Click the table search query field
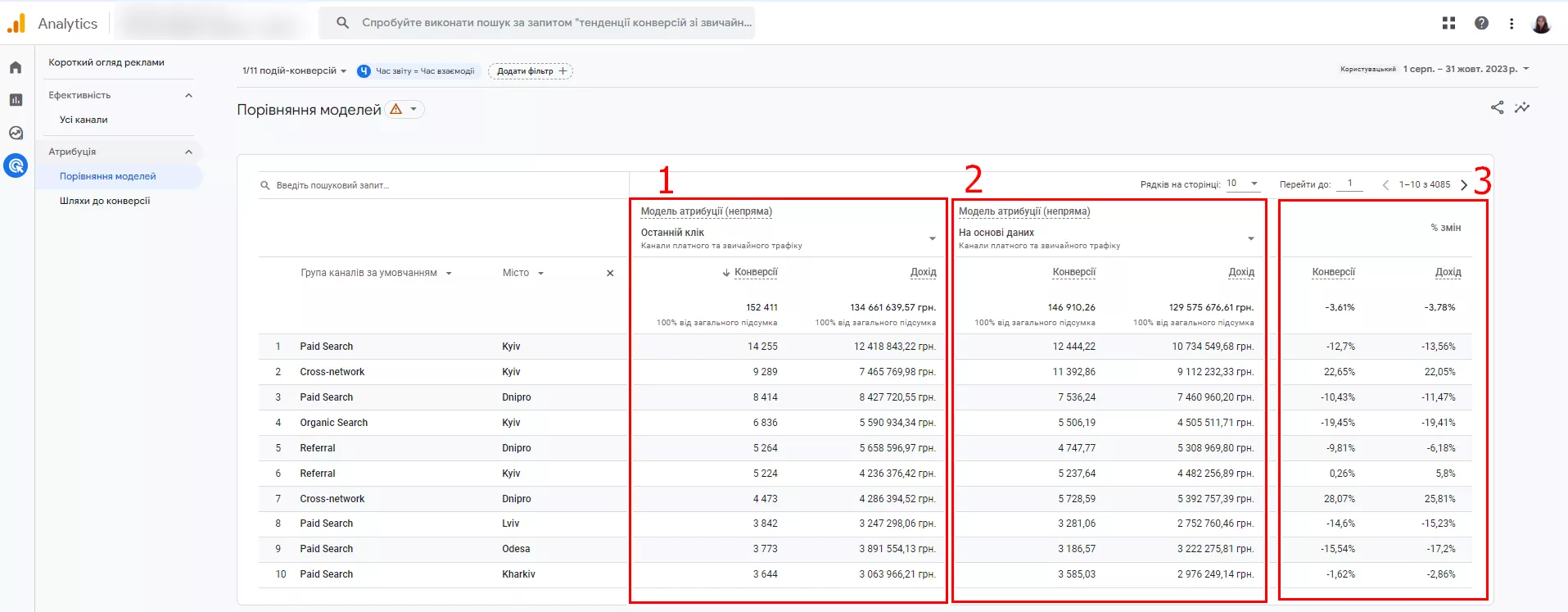 (x=442, y=185)
